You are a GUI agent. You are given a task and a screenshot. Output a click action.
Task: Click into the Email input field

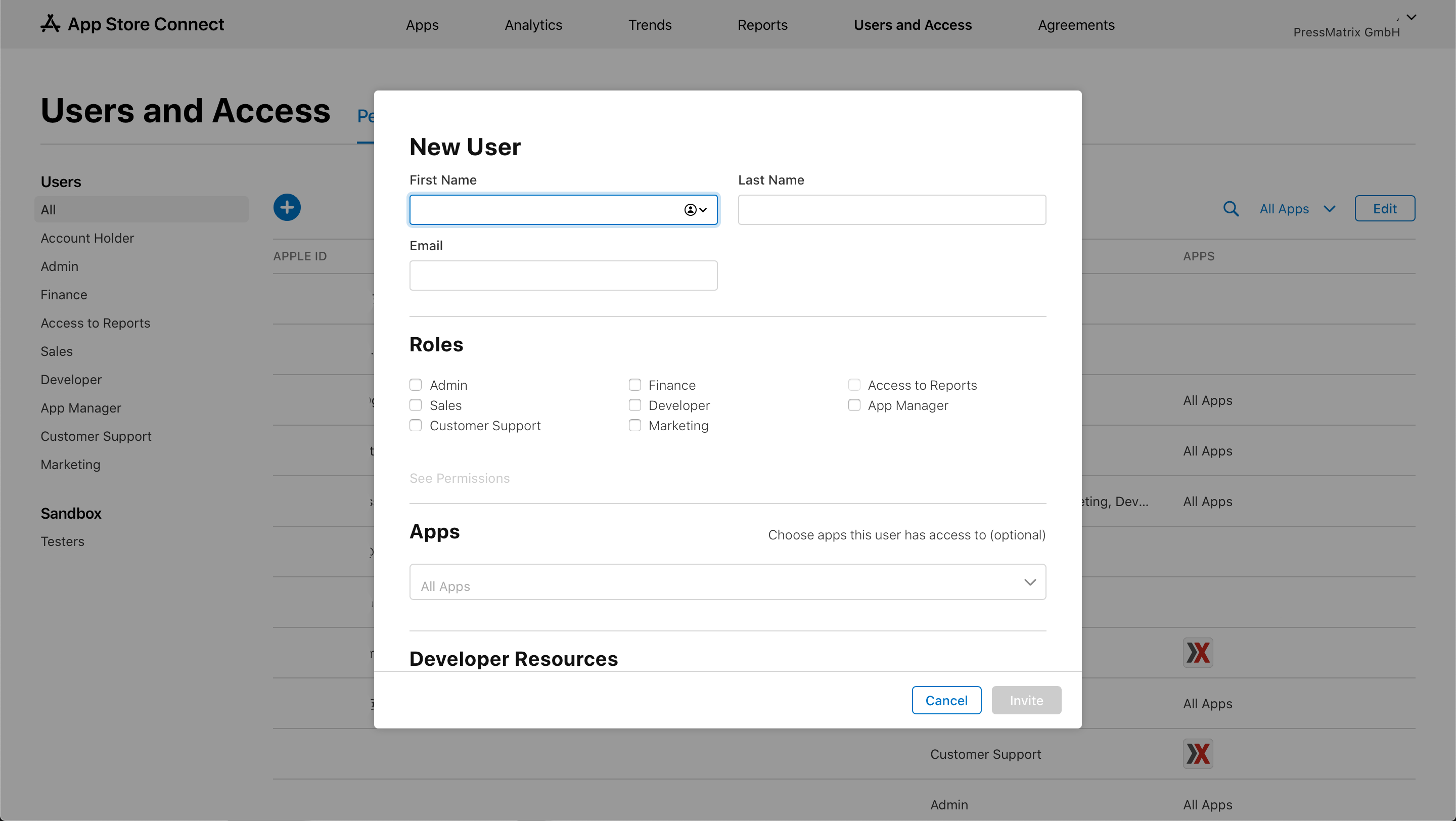click(x=563, y=275)
